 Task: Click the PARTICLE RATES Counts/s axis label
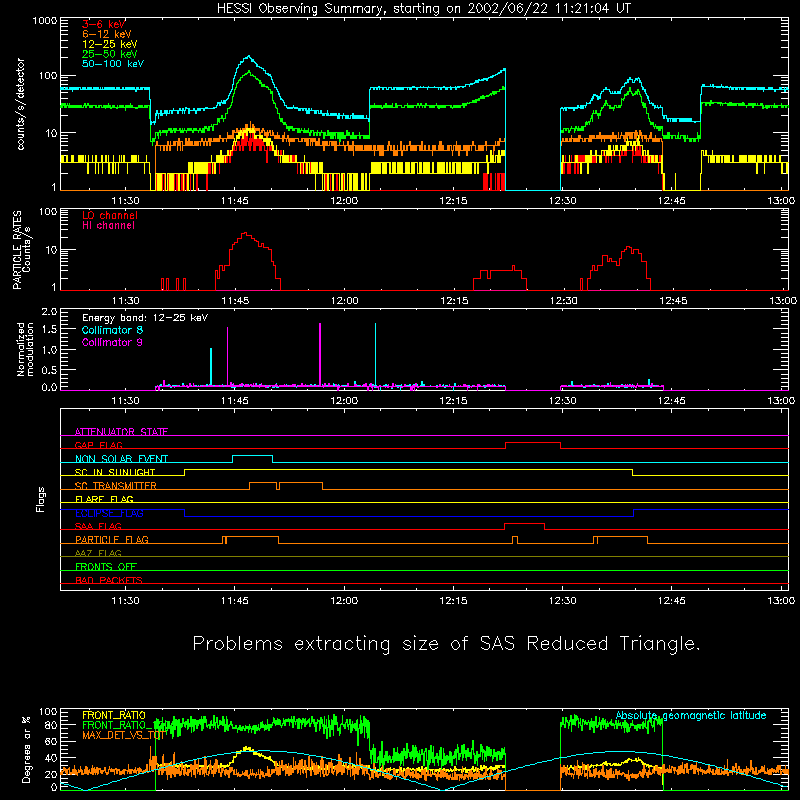21,249
